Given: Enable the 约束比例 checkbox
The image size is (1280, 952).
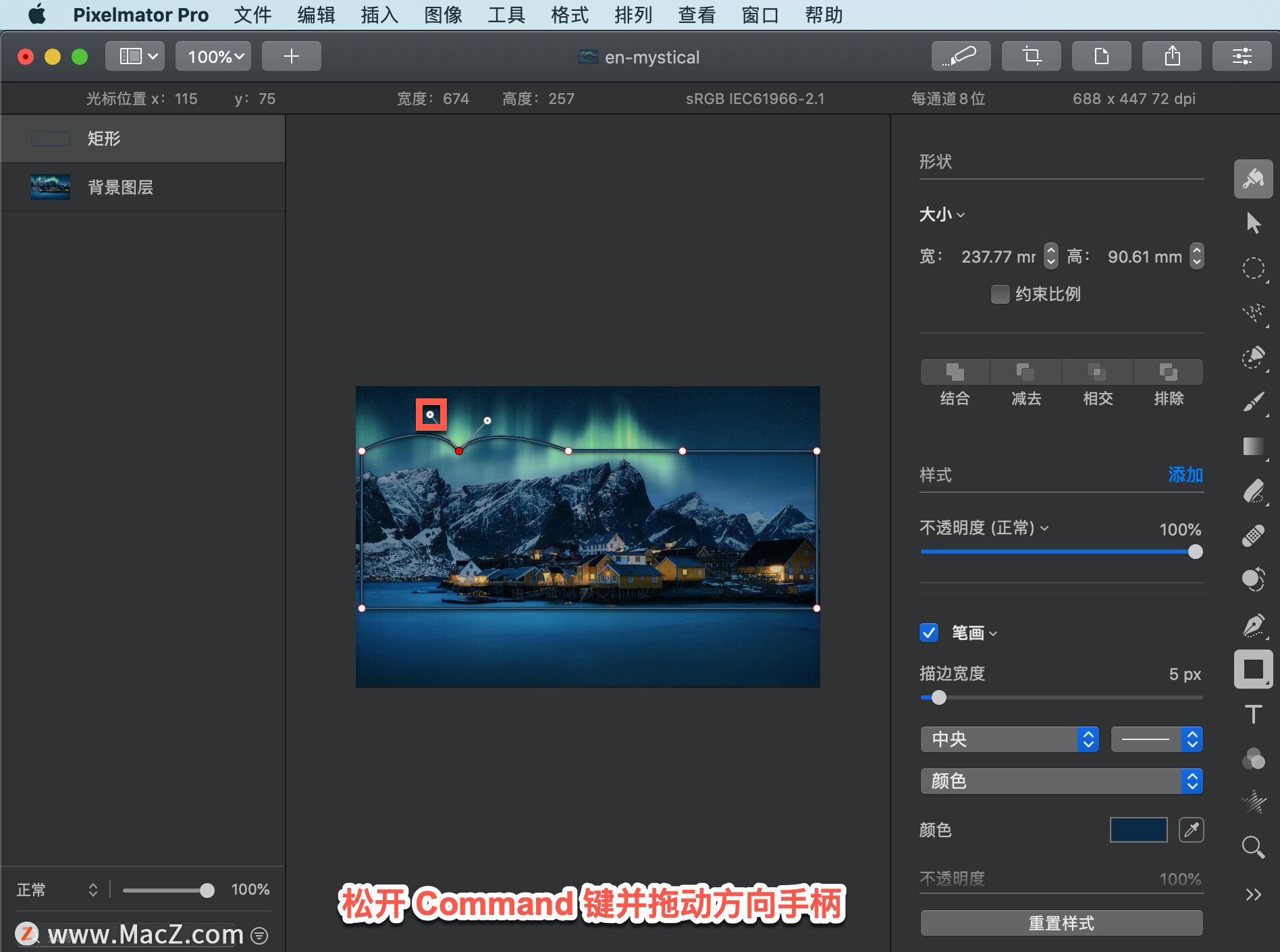Looking at the screenshot, I should (1000, 294).
